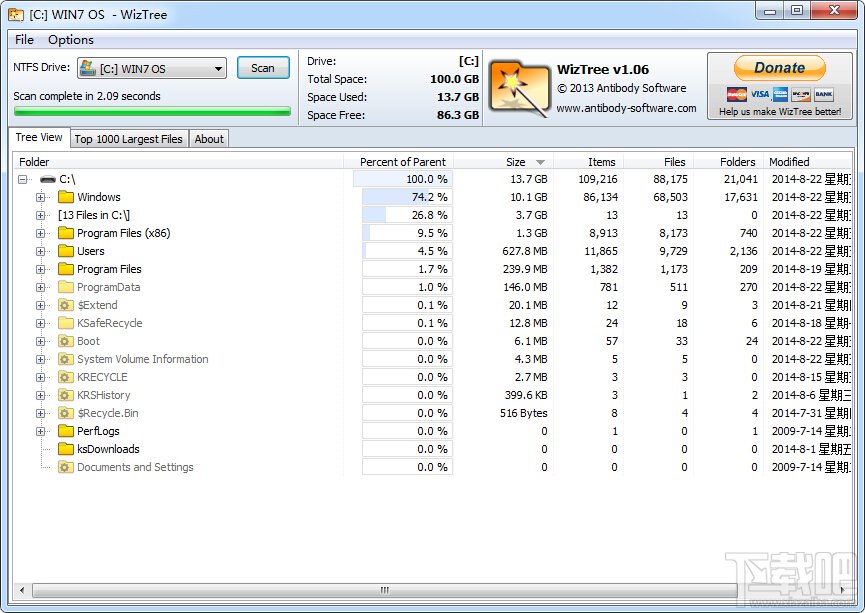865x613 pixels.
Task: Sort by the Modified column header
Action: coord(808,162)
